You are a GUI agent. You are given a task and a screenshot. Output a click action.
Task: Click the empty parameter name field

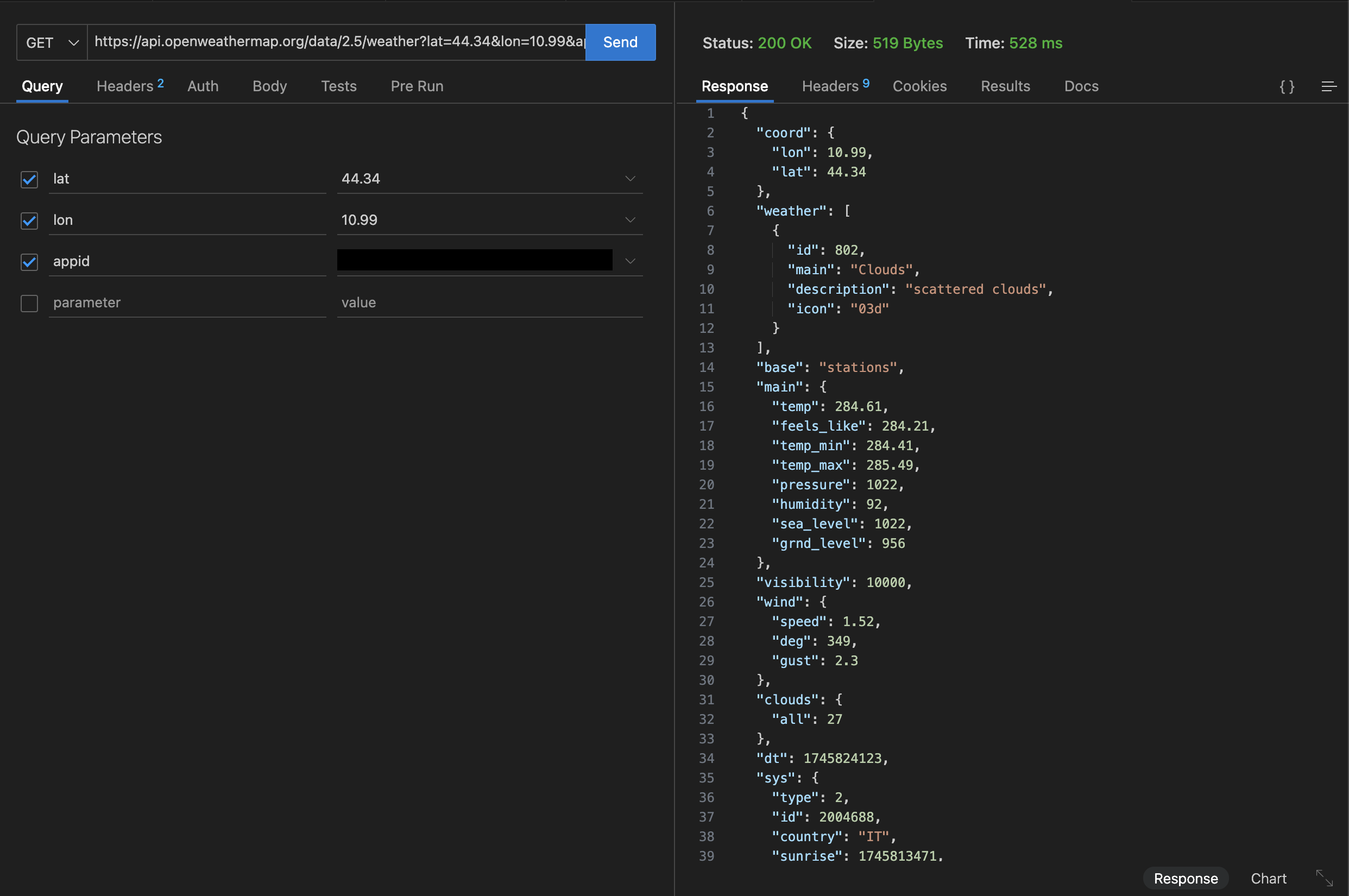pos(186,303)
